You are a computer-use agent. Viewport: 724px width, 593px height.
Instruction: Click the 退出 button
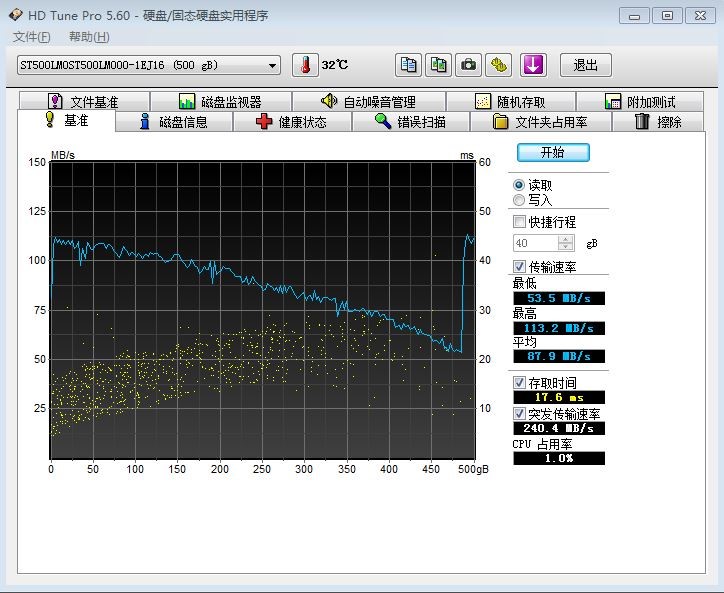point(585,65)
